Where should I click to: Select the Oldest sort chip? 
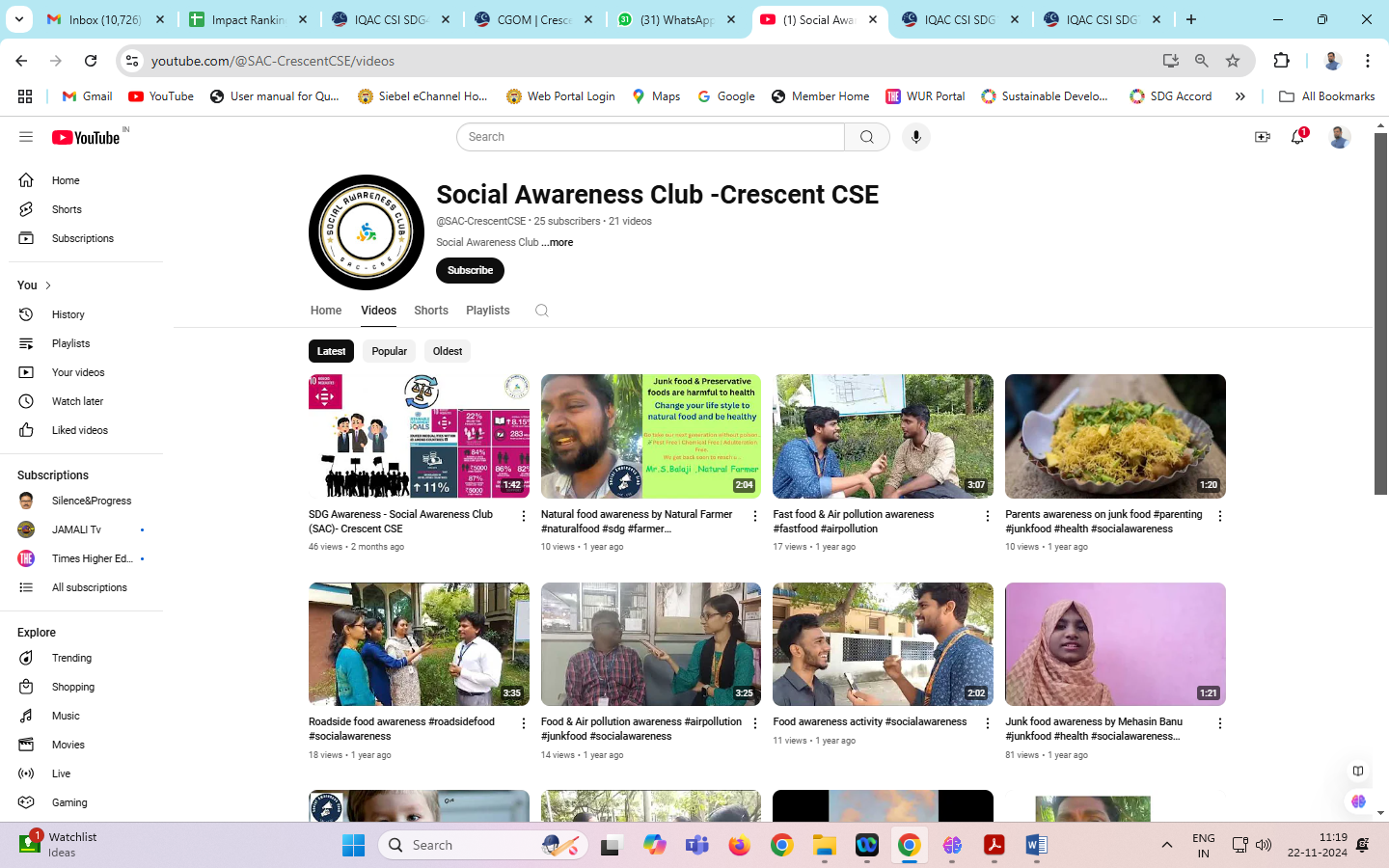[447, 351]
